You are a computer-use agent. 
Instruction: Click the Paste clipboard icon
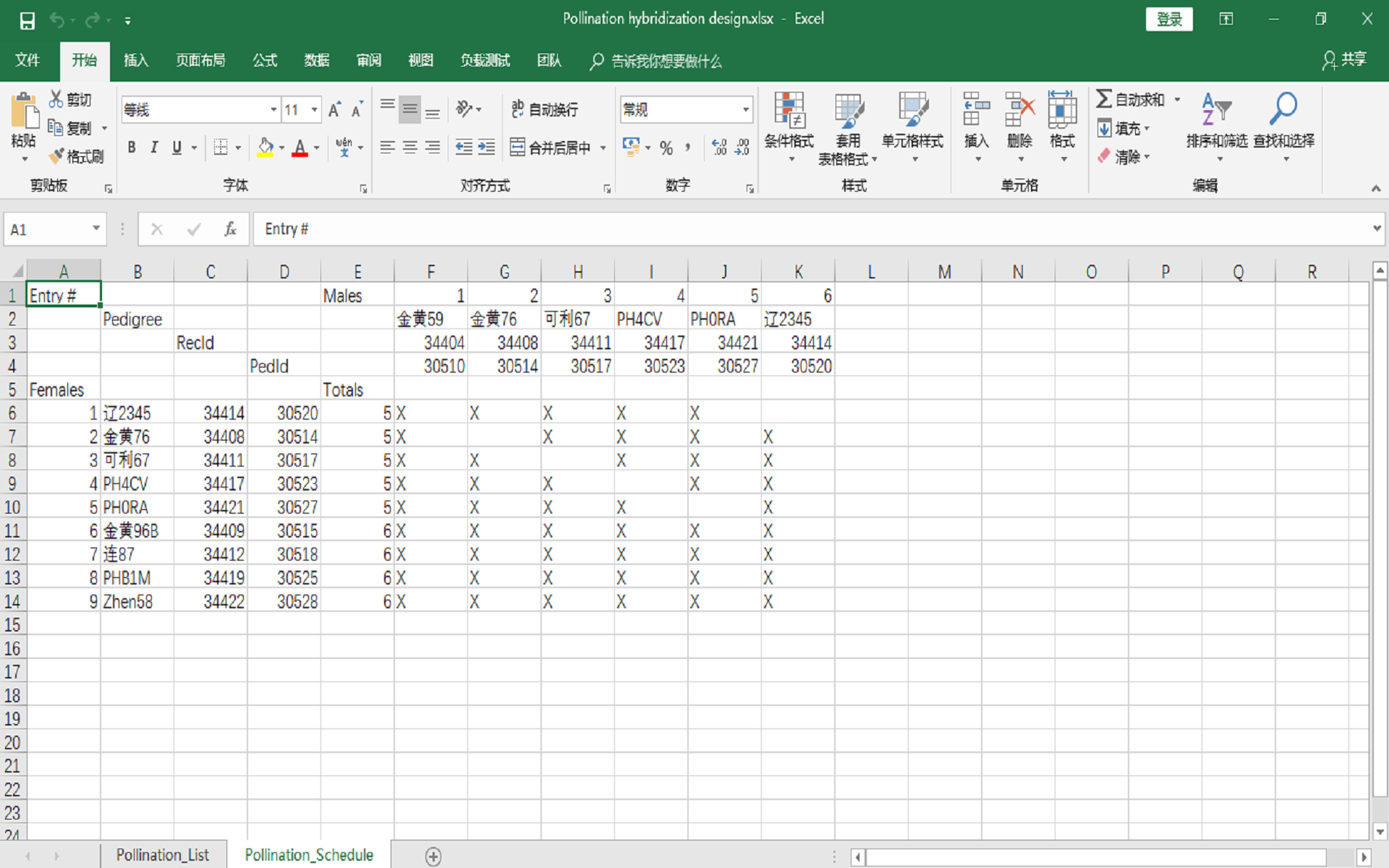25,111
